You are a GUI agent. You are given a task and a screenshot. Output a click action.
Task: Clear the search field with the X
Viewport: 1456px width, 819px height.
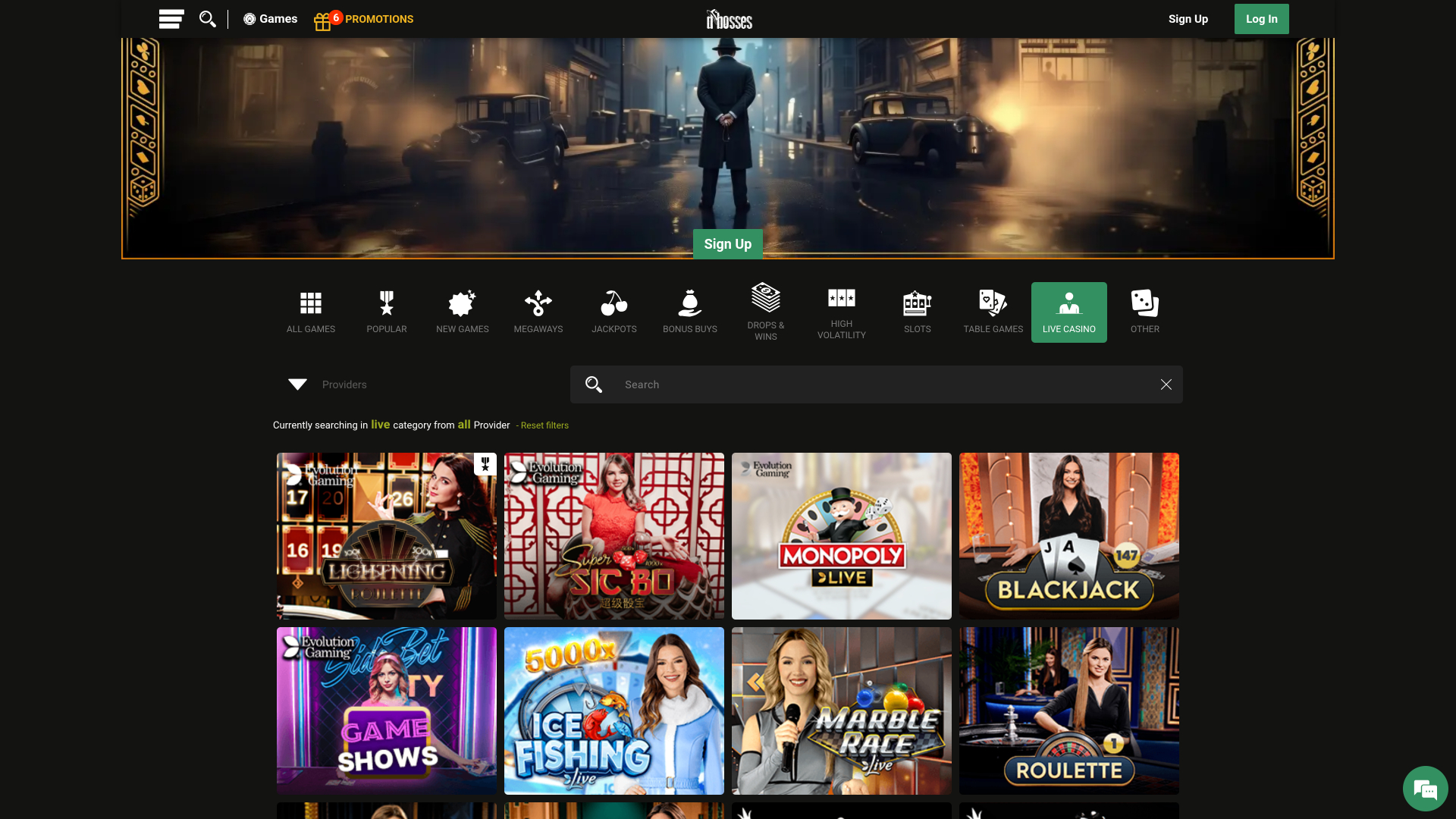click(x=1166, y=384)
